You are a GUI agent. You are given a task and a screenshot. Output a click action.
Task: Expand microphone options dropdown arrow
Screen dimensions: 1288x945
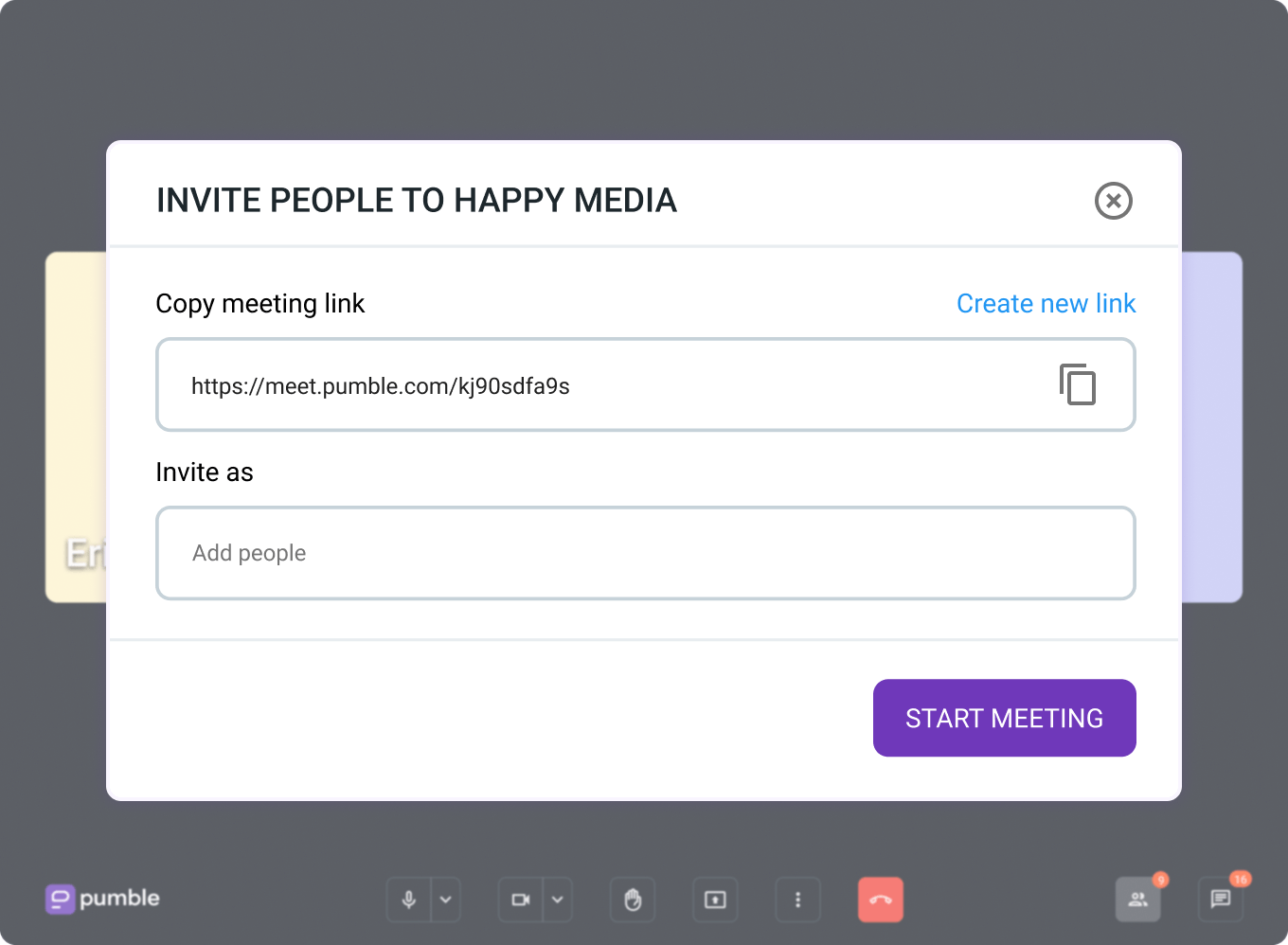click(446, 900)
